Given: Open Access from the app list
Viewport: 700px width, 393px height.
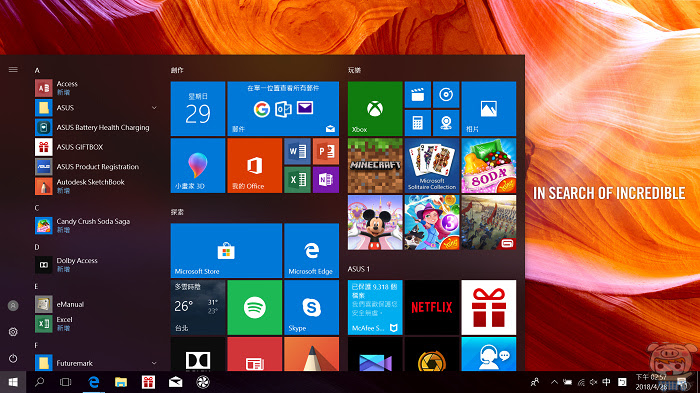Looking at the screenshot, I should pos(96,88).
